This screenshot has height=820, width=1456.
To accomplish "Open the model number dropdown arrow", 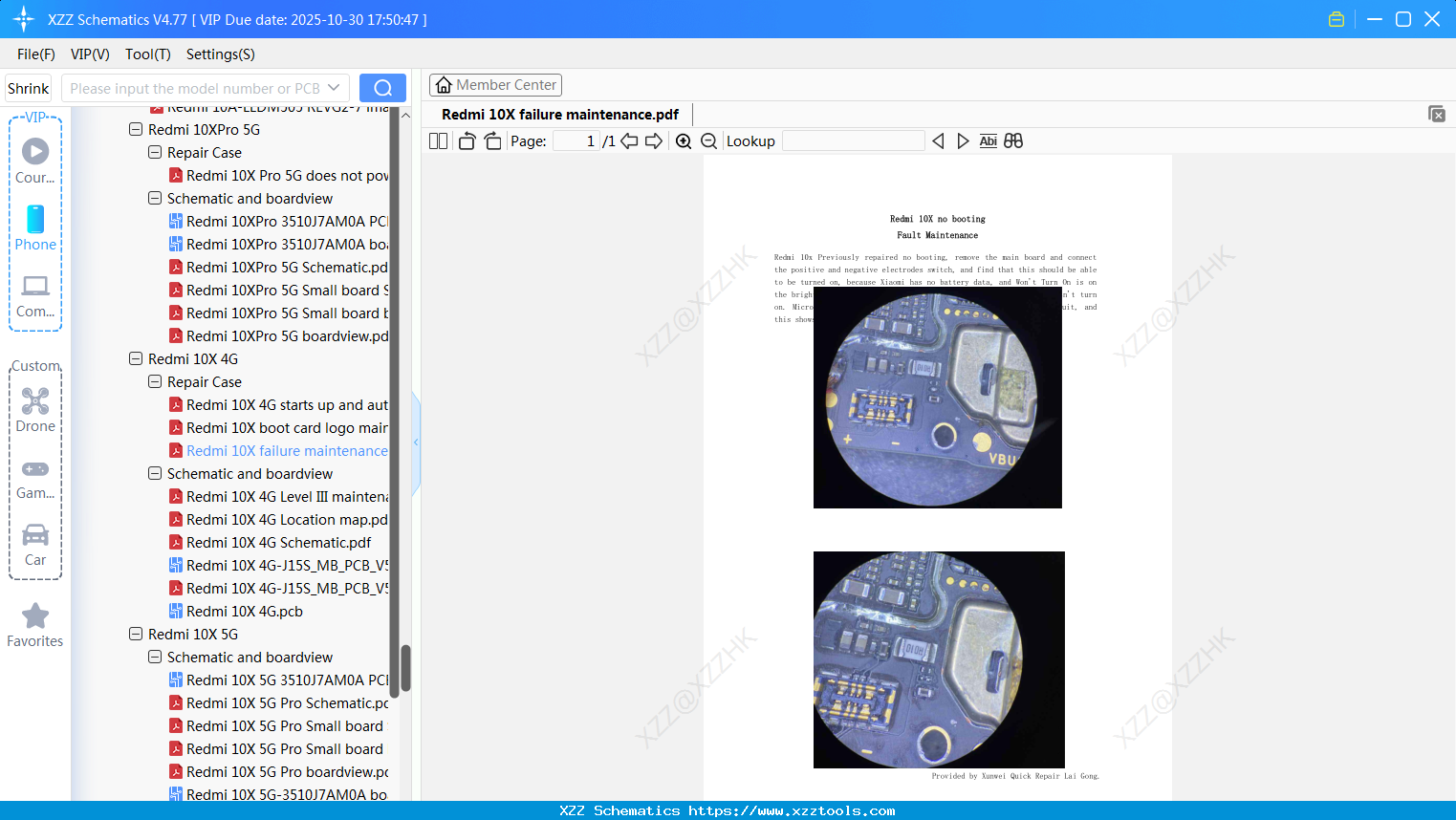I will click(334, 88).
